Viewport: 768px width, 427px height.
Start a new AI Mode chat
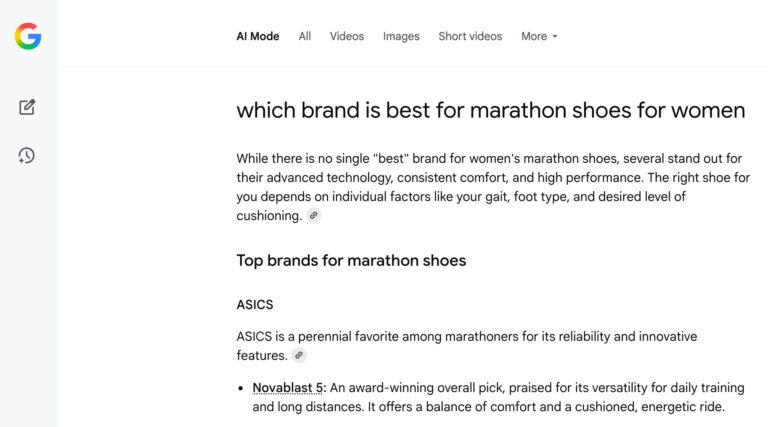click(27, 107)
